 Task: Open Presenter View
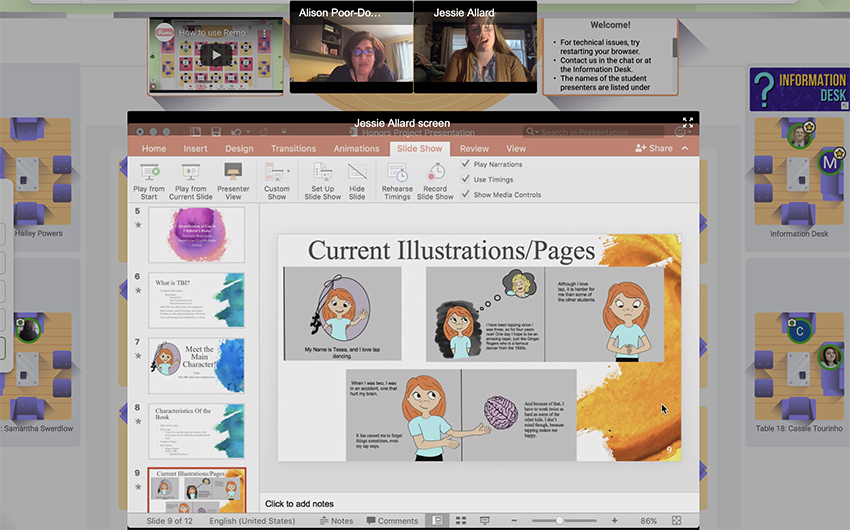233,172
